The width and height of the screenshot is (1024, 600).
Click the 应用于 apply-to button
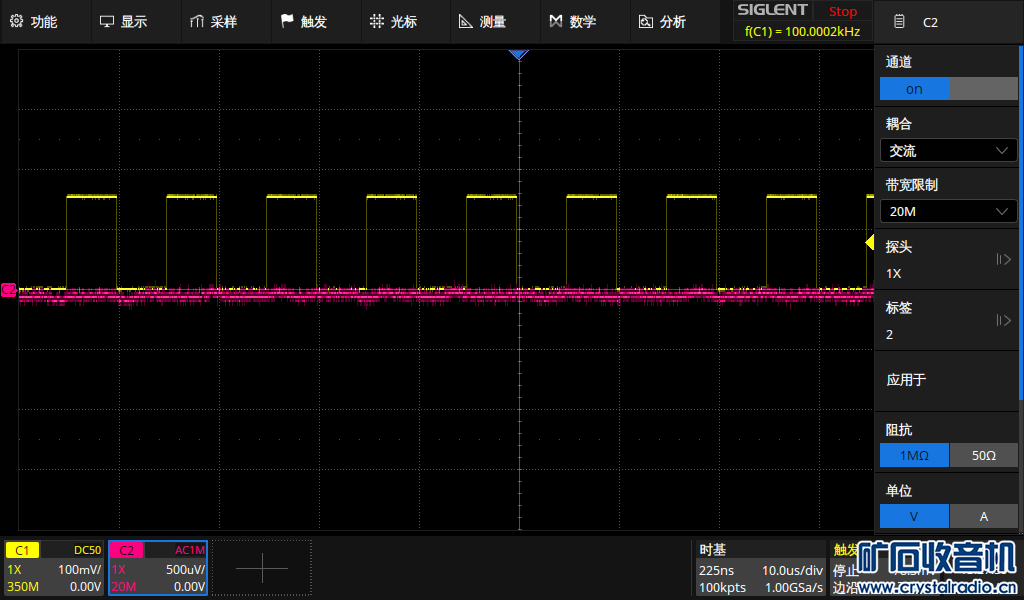948,380
